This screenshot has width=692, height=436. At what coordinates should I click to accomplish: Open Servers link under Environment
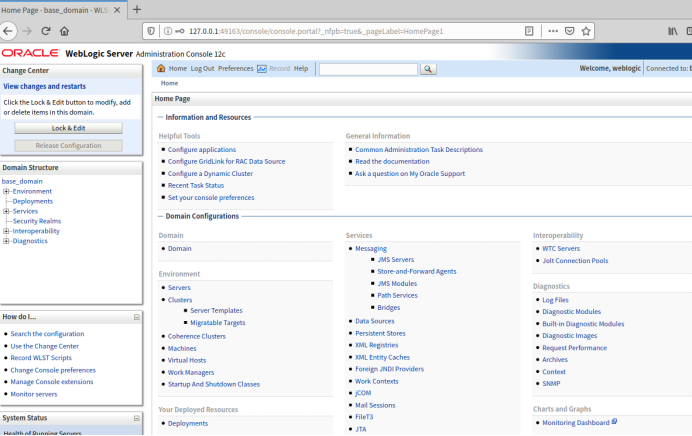(179, 288)
